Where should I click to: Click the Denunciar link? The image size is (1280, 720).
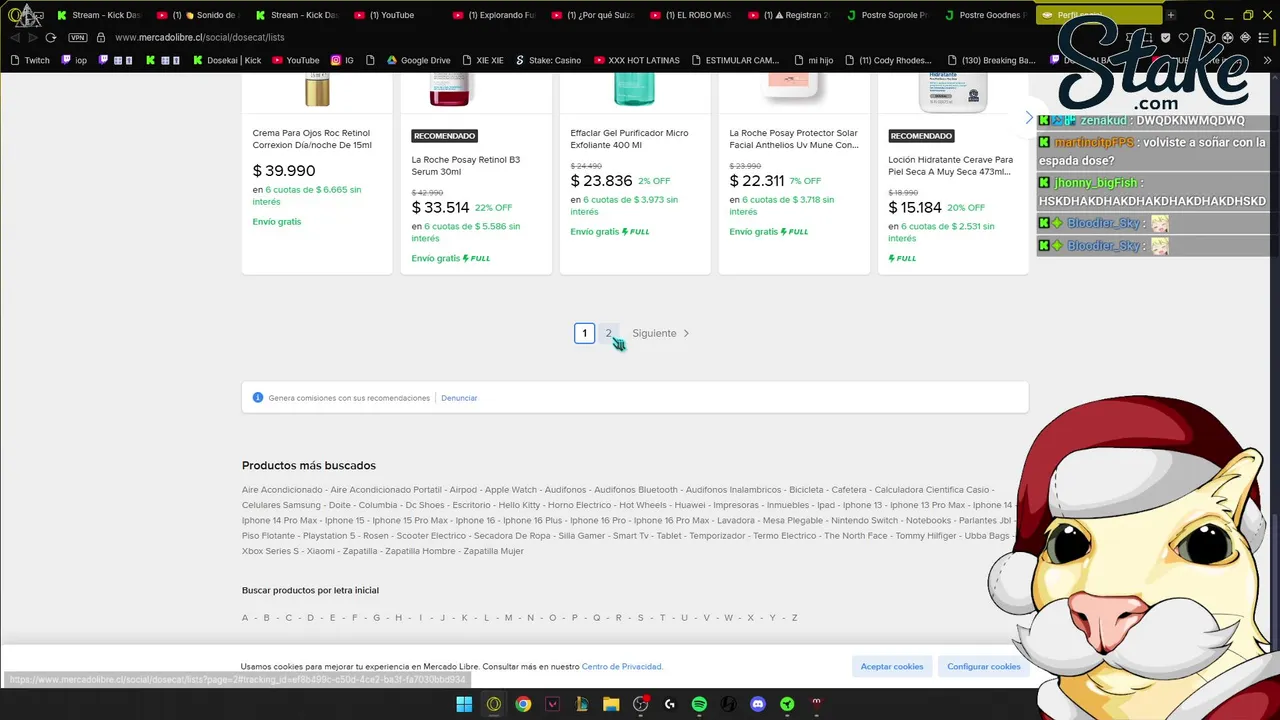pos(459,398)
